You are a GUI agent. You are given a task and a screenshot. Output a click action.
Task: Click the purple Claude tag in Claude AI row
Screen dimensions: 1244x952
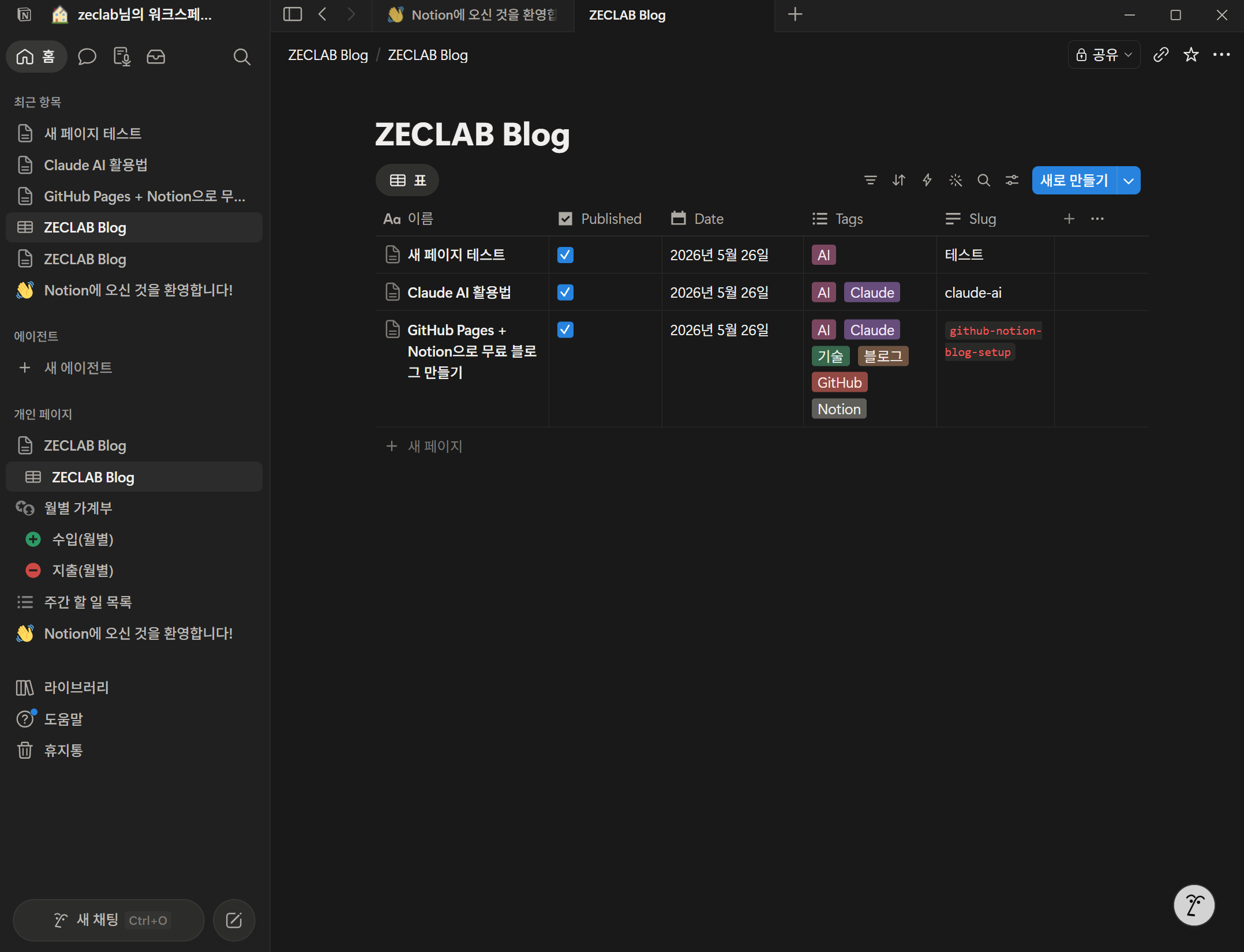click(x=872, y=293)
